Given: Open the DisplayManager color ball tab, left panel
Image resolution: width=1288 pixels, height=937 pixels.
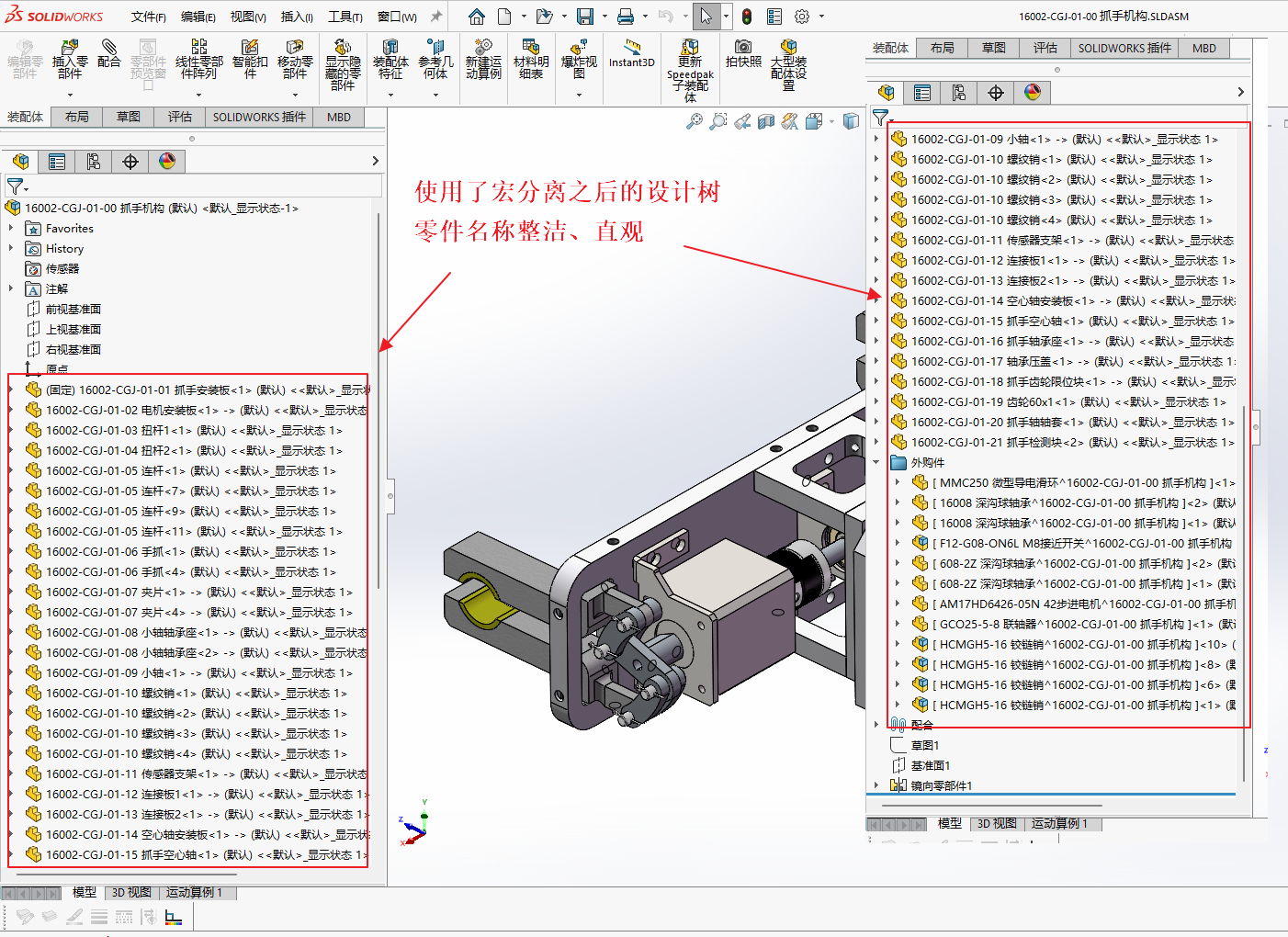Looking at the screenshot, I should (x=167, y=162).
